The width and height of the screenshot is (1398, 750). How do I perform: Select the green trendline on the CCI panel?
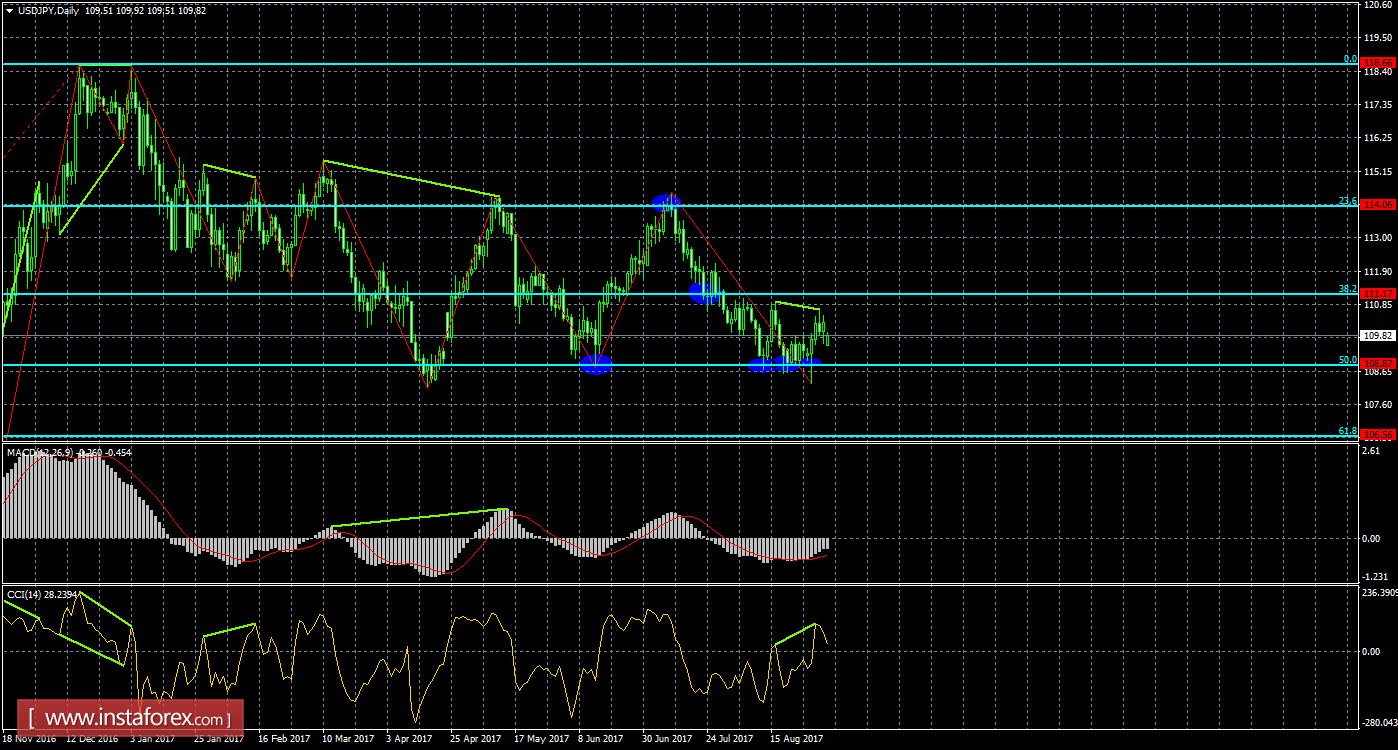(x=795, y=635)
